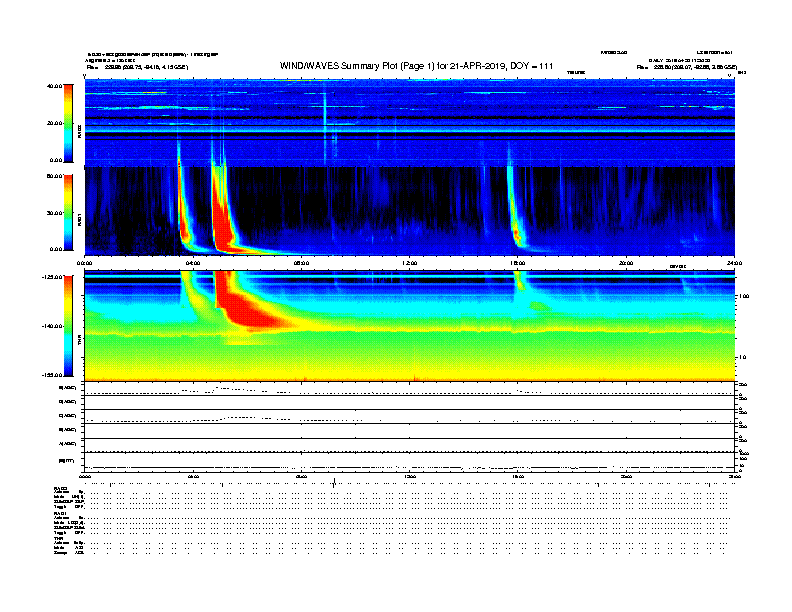Click the 04:00 time label under RAD1 spectrogram
Viewport: 792px width, 612px height.
(193, 263)
